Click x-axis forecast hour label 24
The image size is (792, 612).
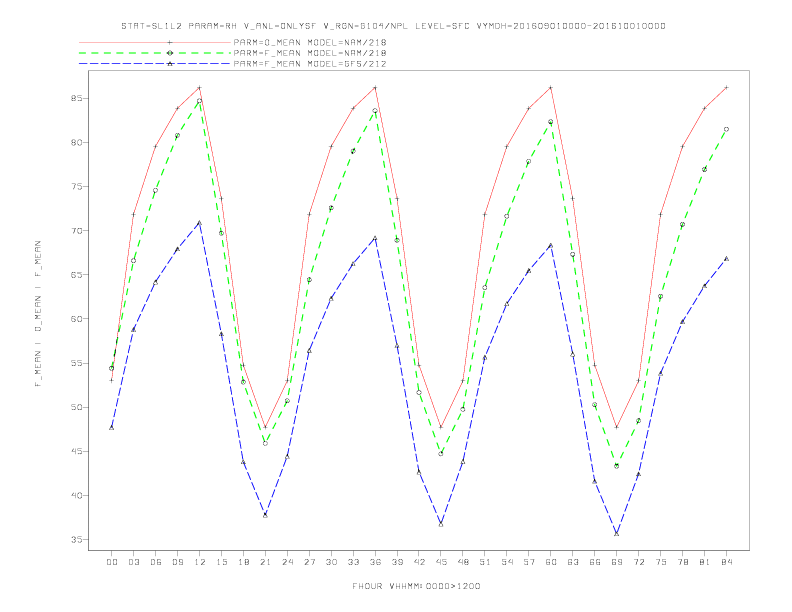click(287, 562)
